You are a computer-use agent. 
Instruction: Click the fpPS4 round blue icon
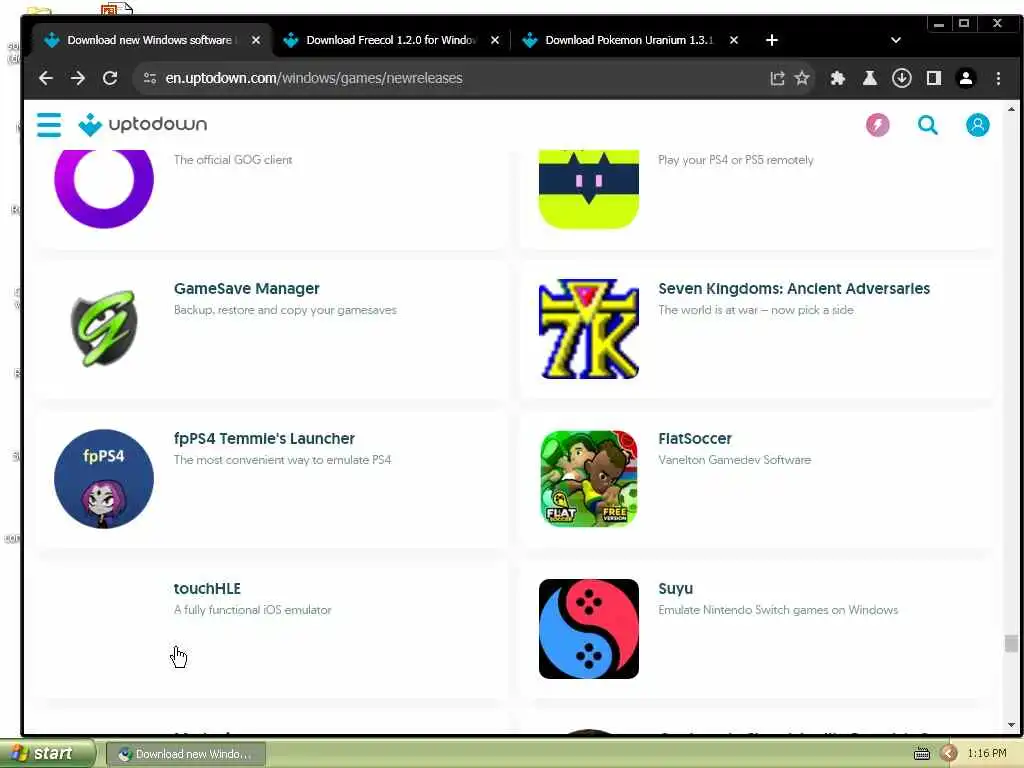click(104, 479)
